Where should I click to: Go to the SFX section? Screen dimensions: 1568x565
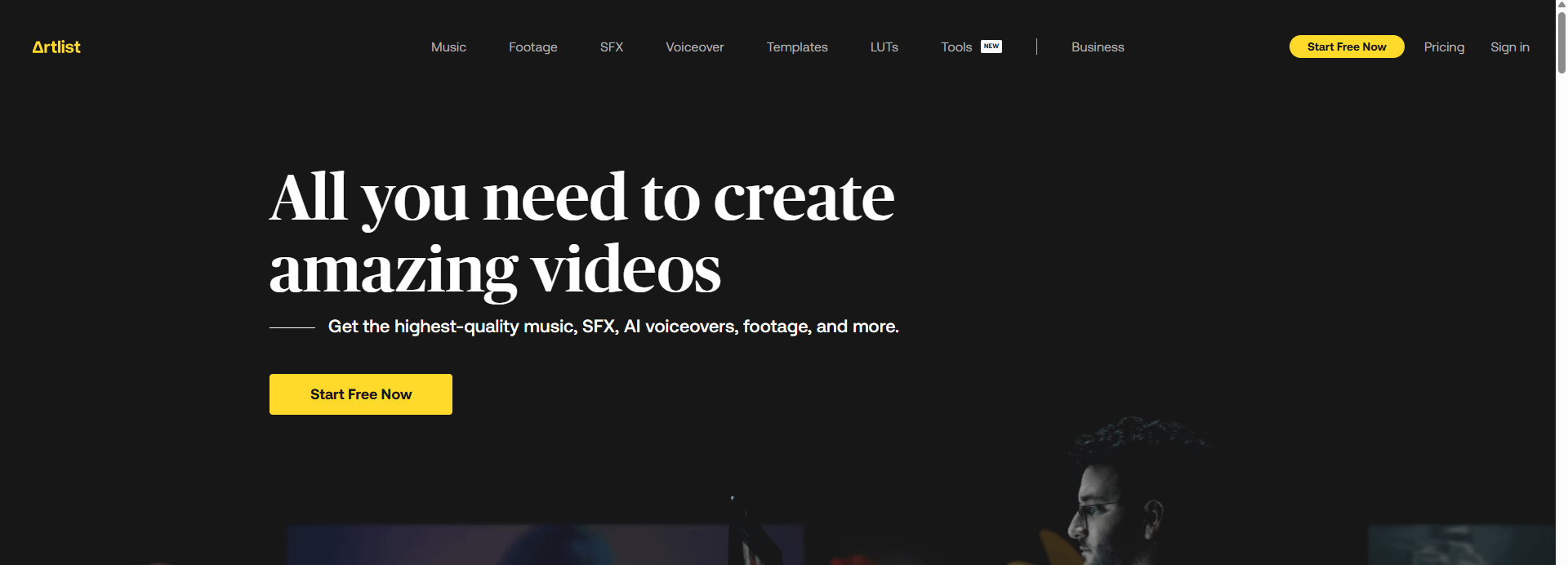click(x=611, y=47)
